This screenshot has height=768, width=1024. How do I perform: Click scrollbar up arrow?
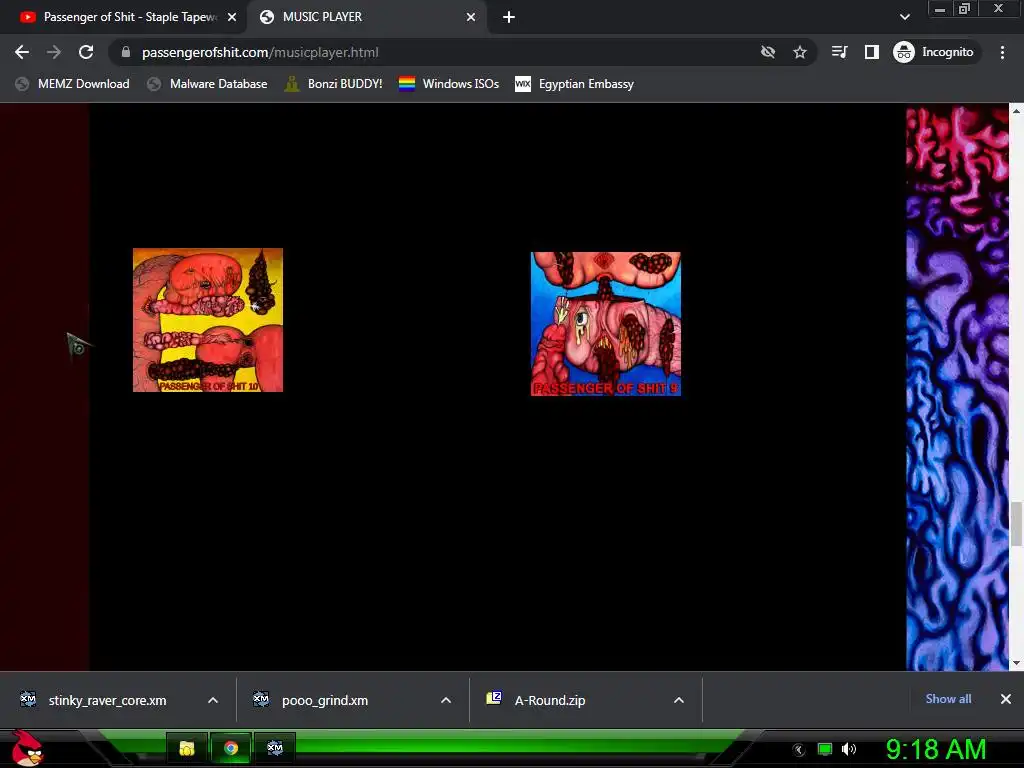point(1016,111)
